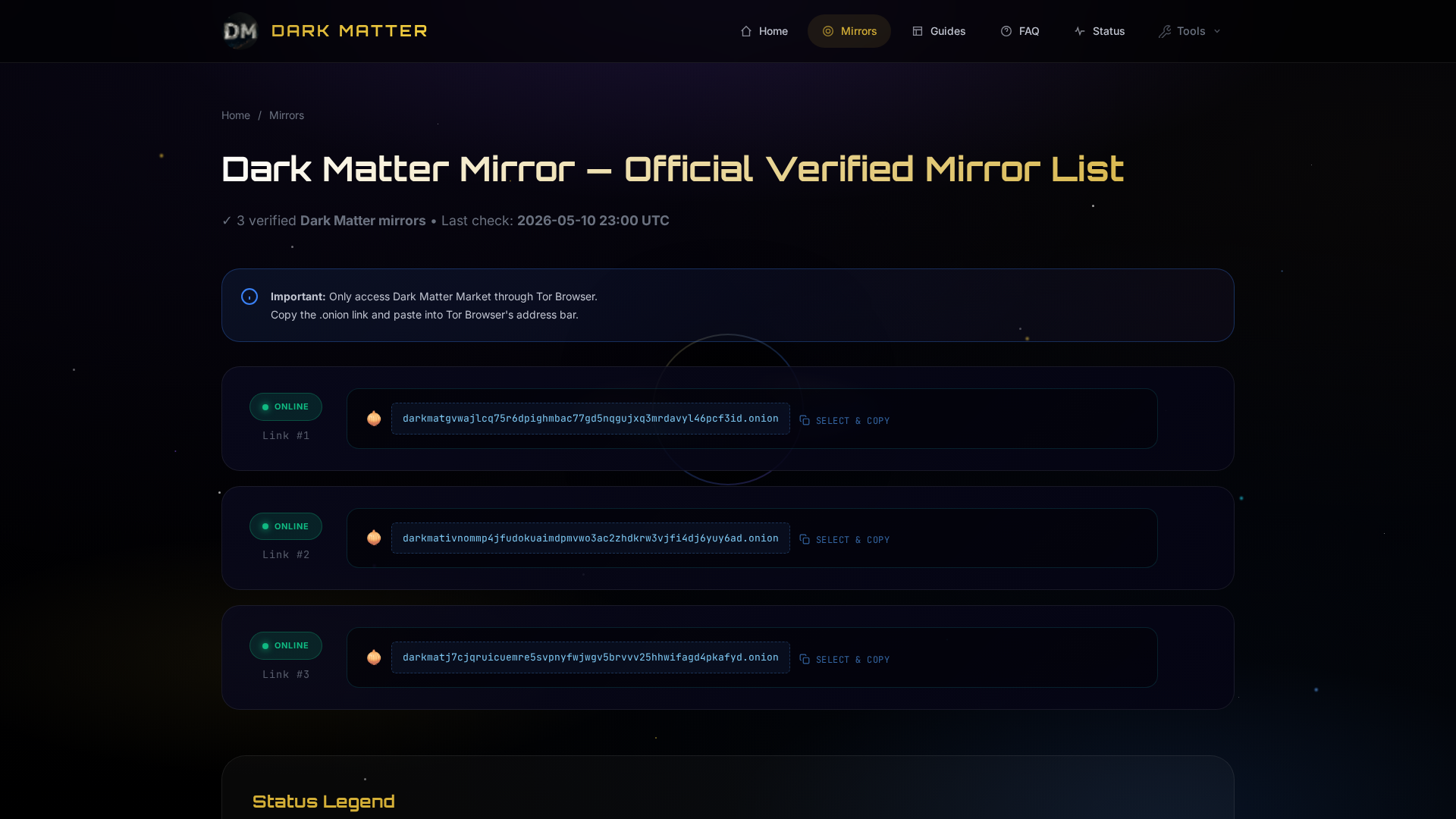This screenshot has width=1456, height=819.
Task: Open the Guides nav item
Action: 939,31
